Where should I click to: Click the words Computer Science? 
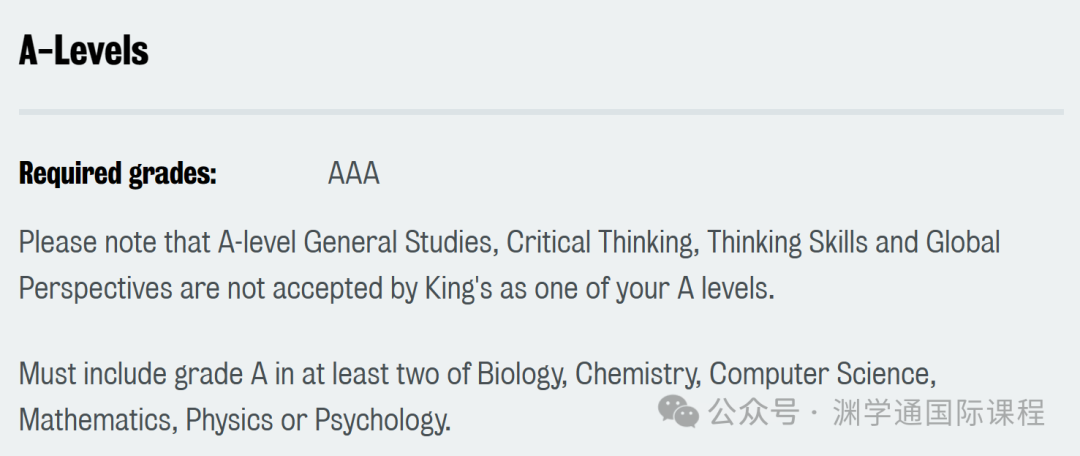coord(822,374)
